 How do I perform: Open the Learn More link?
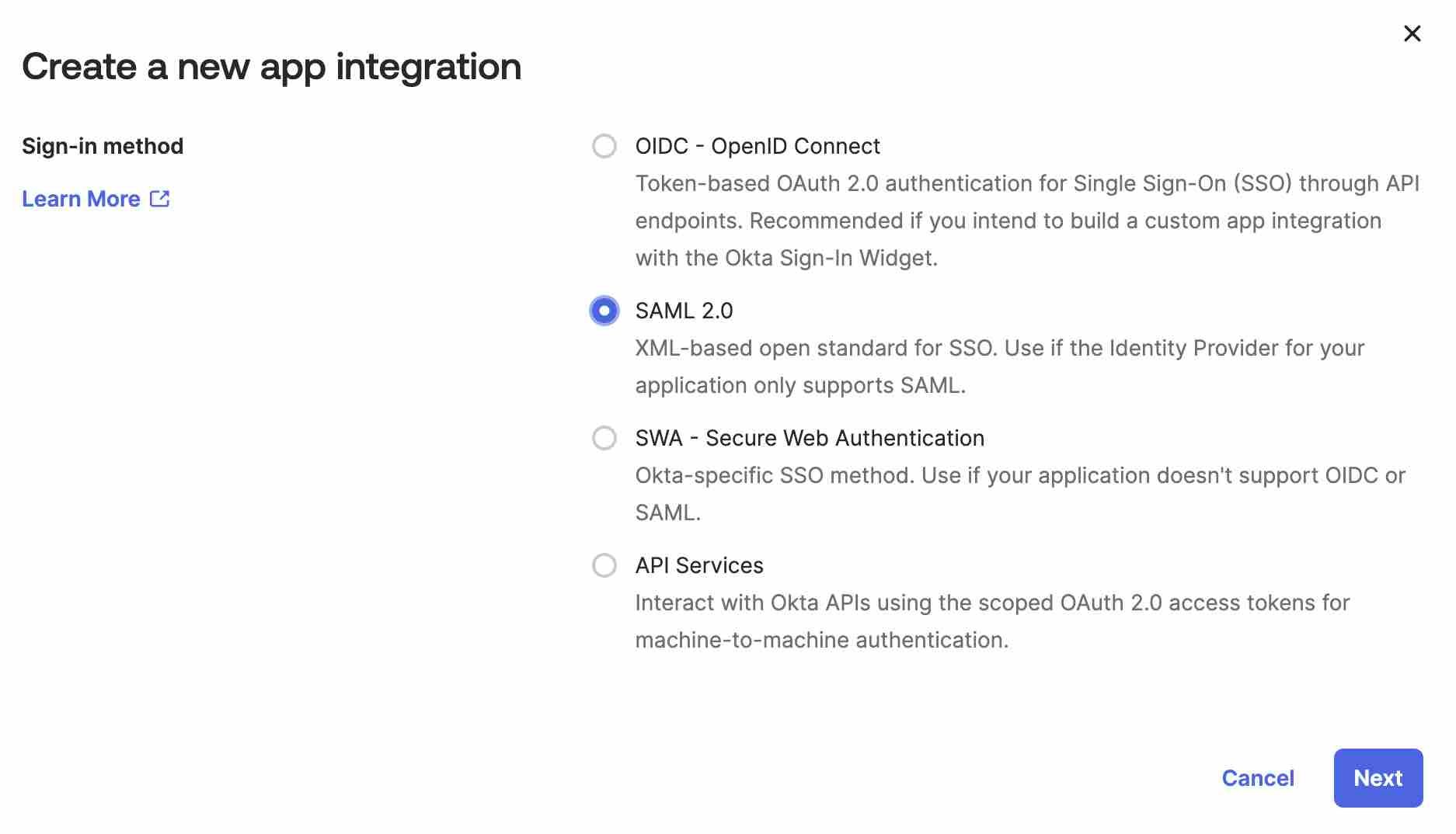point(82,199)
